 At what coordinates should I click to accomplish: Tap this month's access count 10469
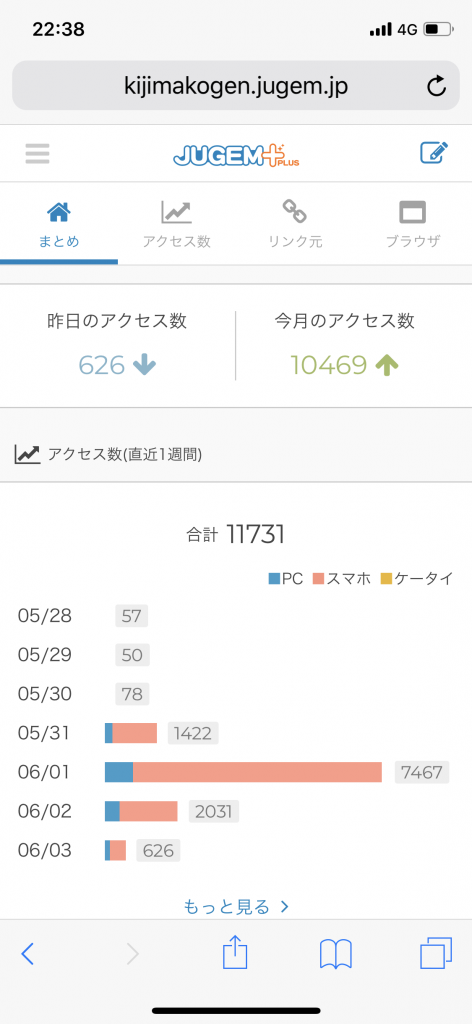329,365
